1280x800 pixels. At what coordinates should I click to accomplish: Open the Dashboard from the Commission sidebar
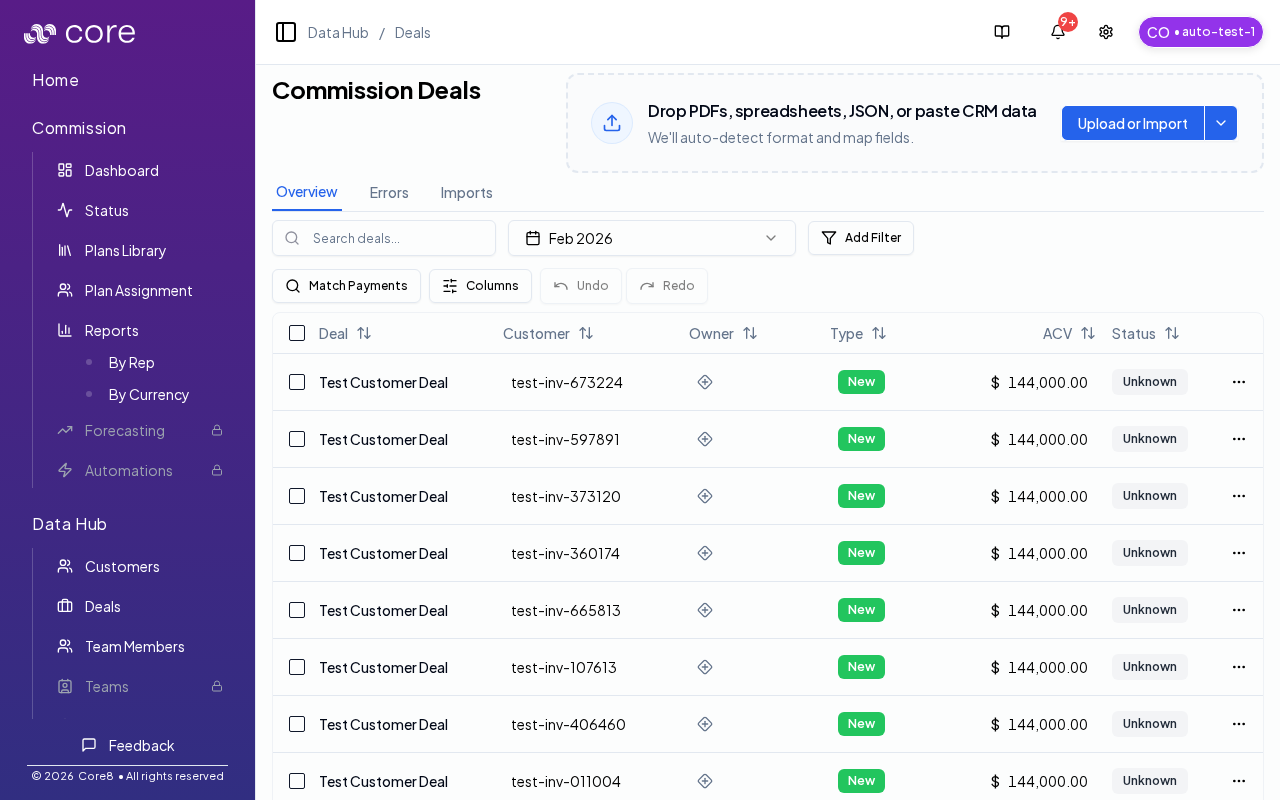tap(121, 170)
